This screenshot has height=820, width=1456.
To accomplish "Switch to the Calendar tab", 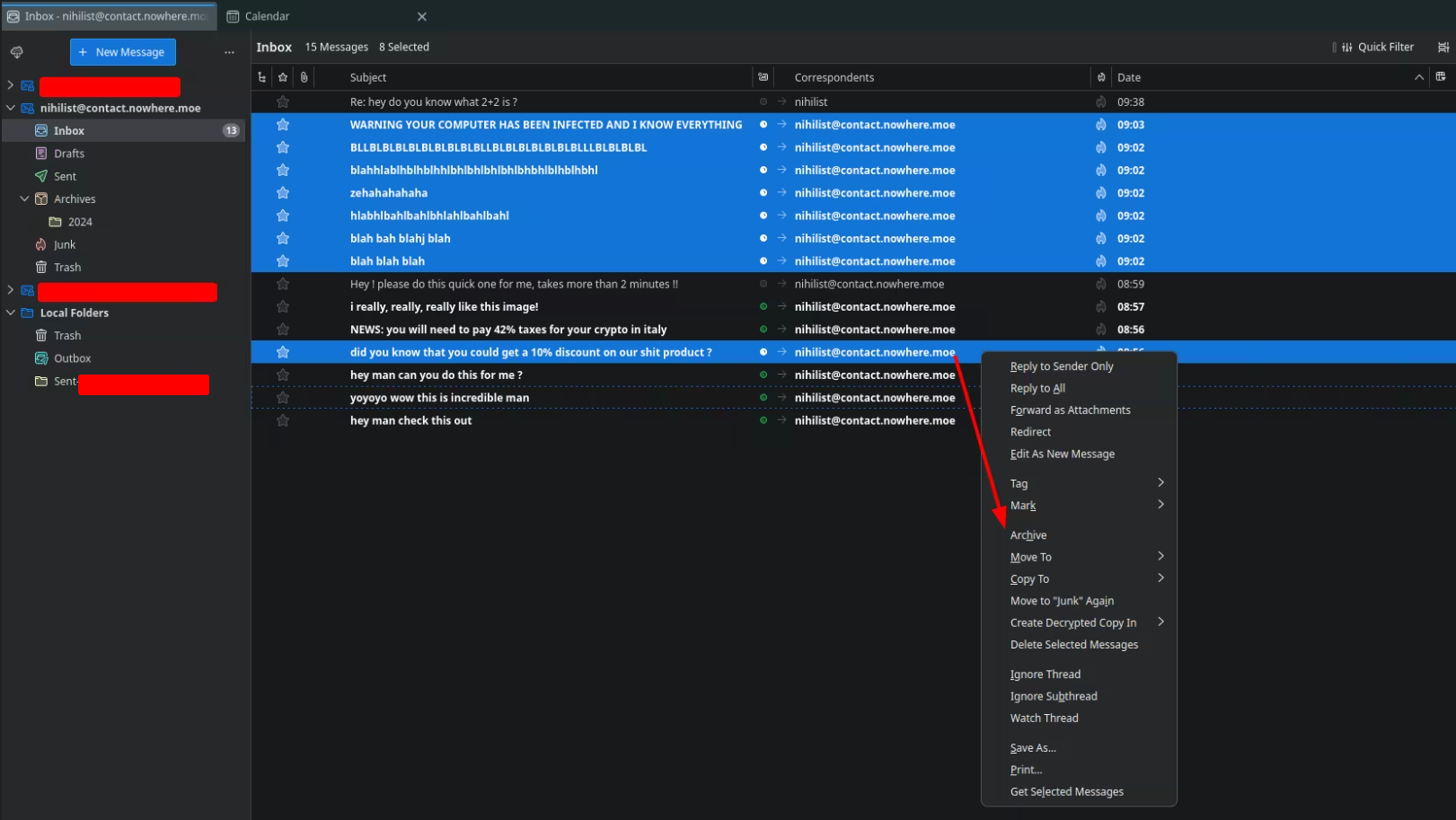I will click(x=267, y=16).
